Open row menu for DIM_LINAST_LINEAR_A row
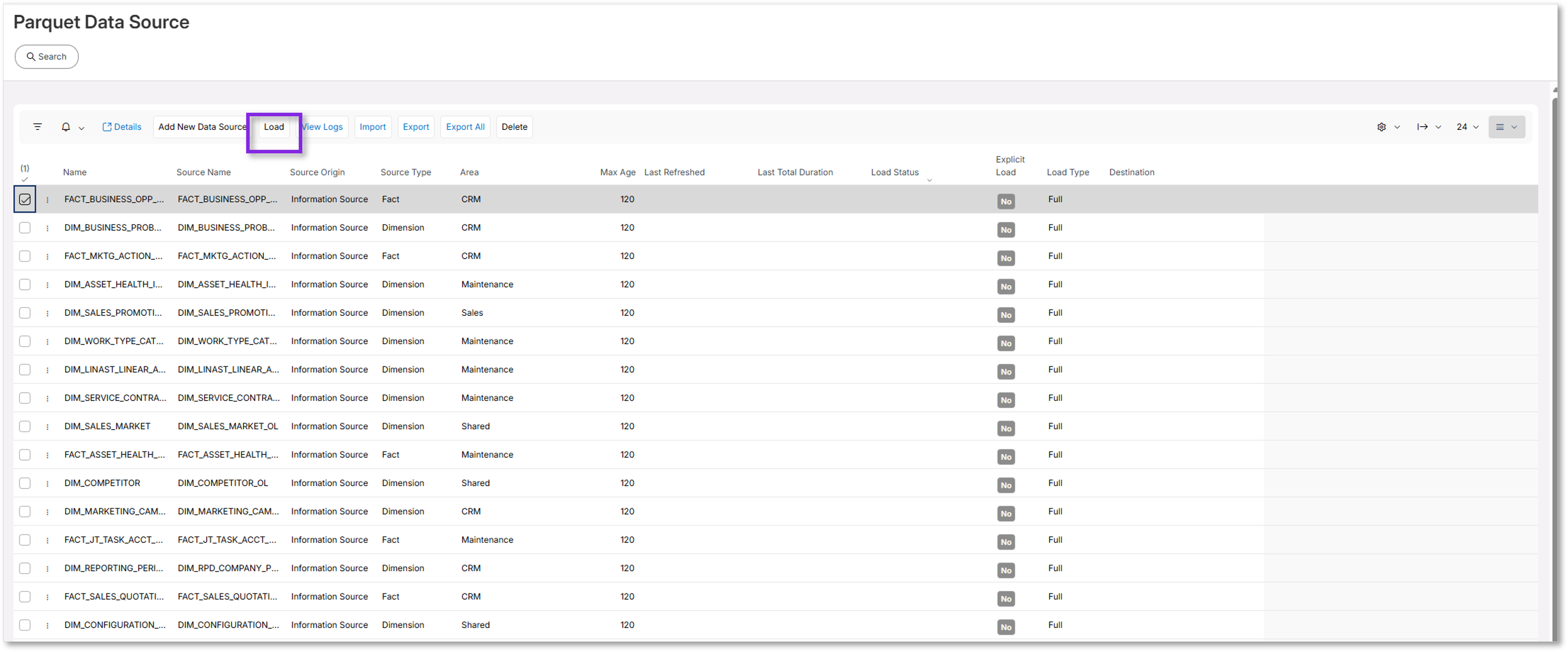 (x=47, y=370)
